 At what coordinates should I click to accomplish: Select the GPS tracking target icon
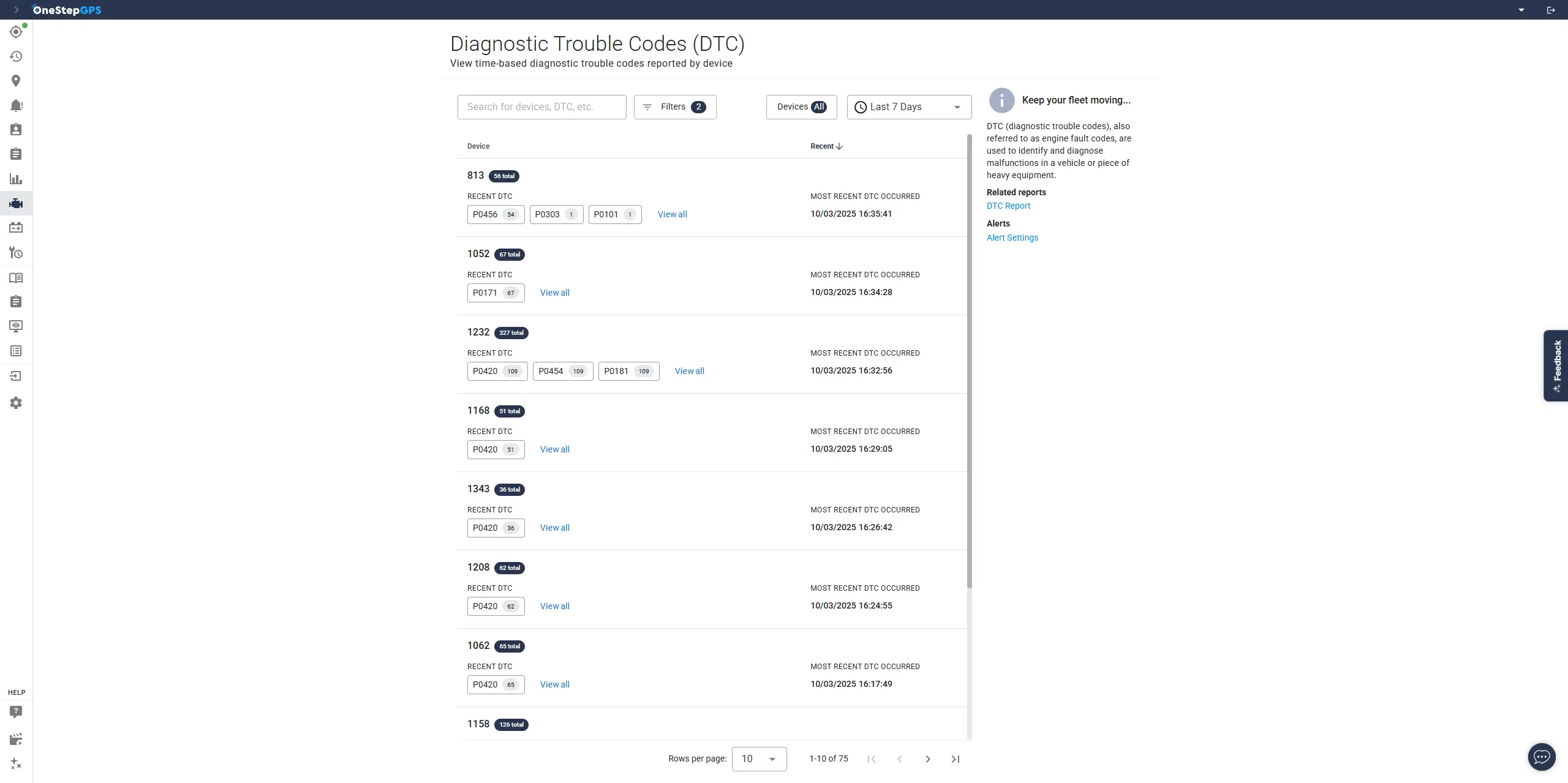[15, 31]
